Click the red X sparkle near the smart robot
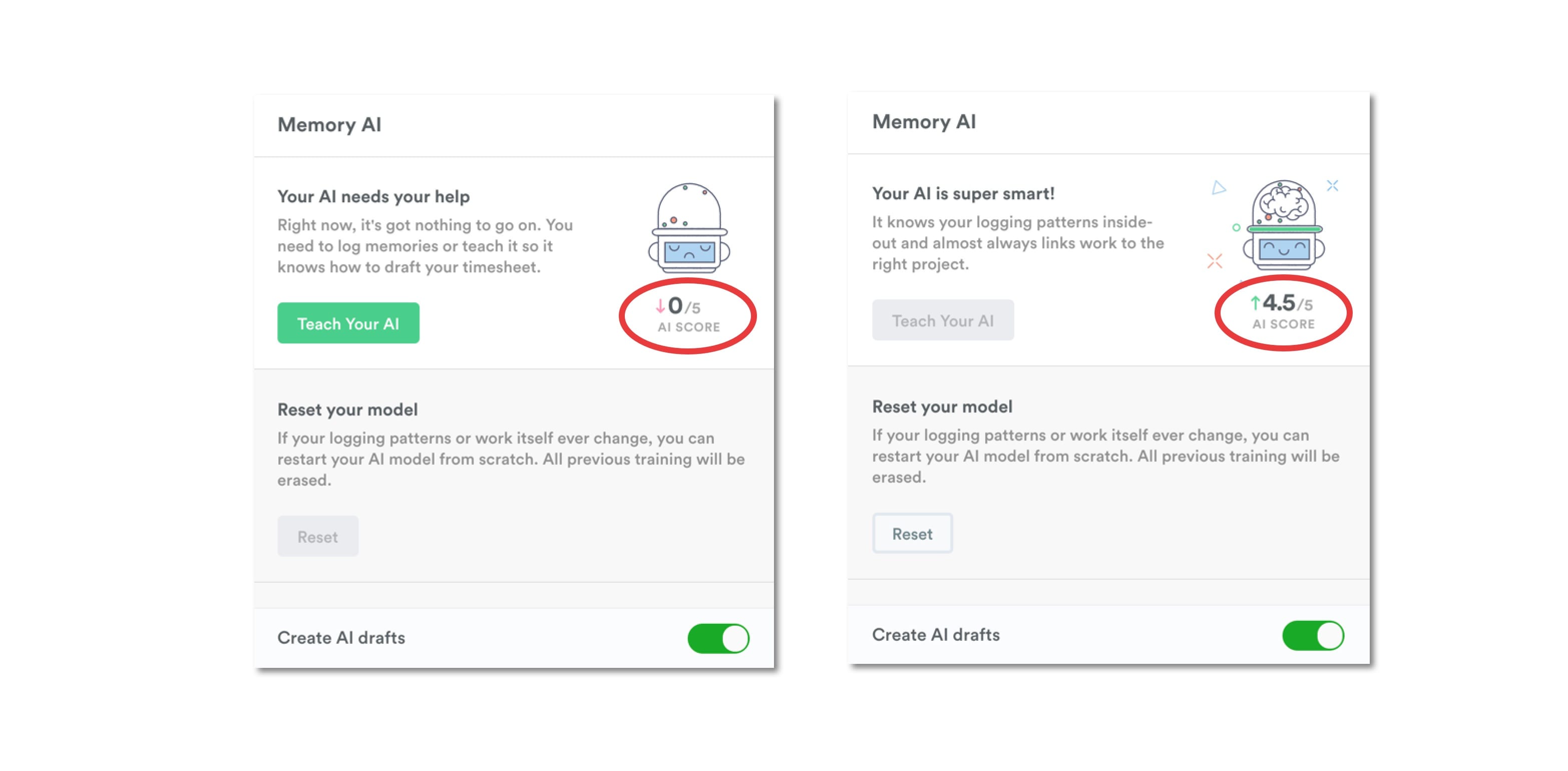The height and width of the screenshot is (771, 1568). pyautogui.click(x=1215, y=261)
